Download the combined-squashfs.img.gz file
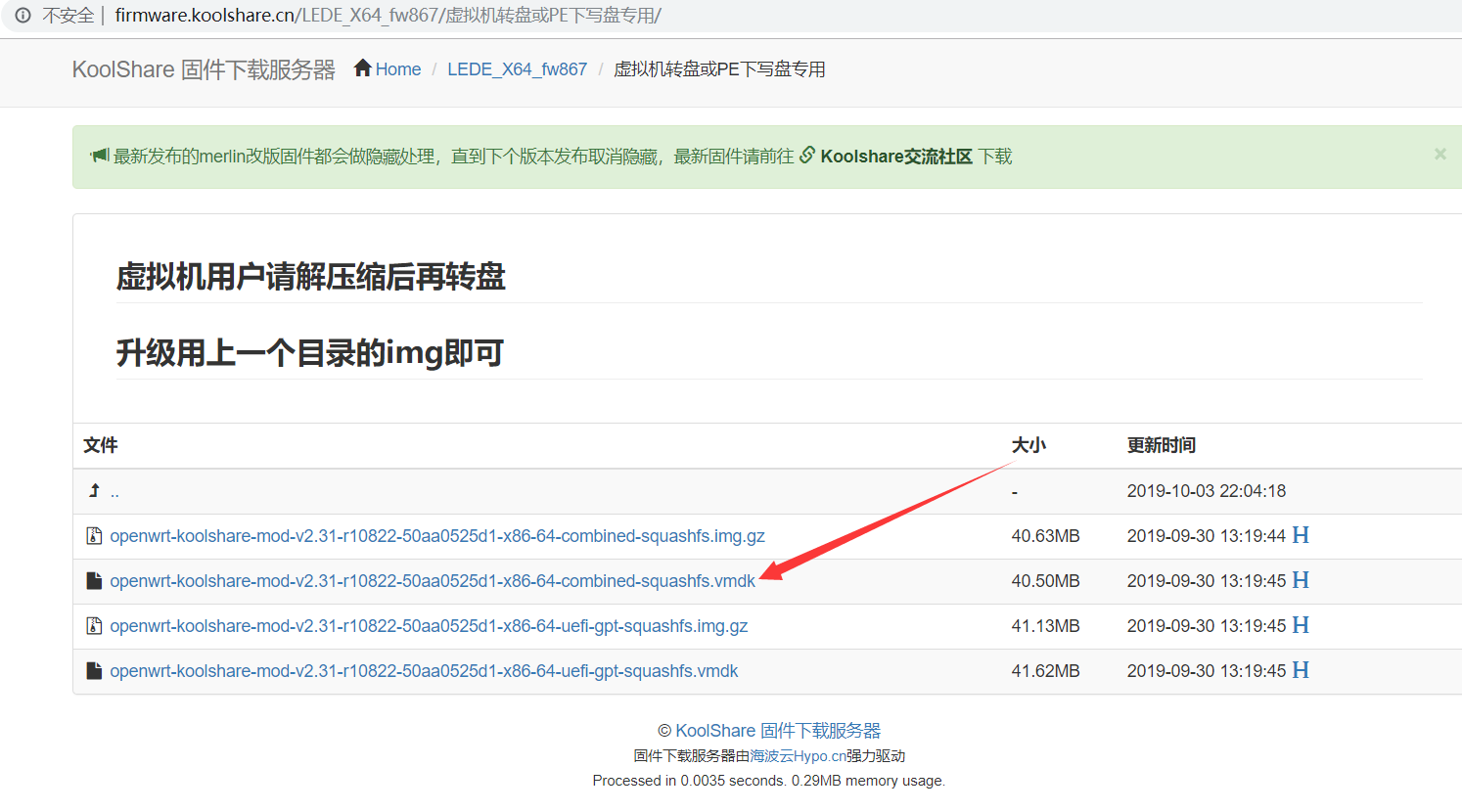The height and width of the screenshot is (812, 1462). (x=437, y=536)
